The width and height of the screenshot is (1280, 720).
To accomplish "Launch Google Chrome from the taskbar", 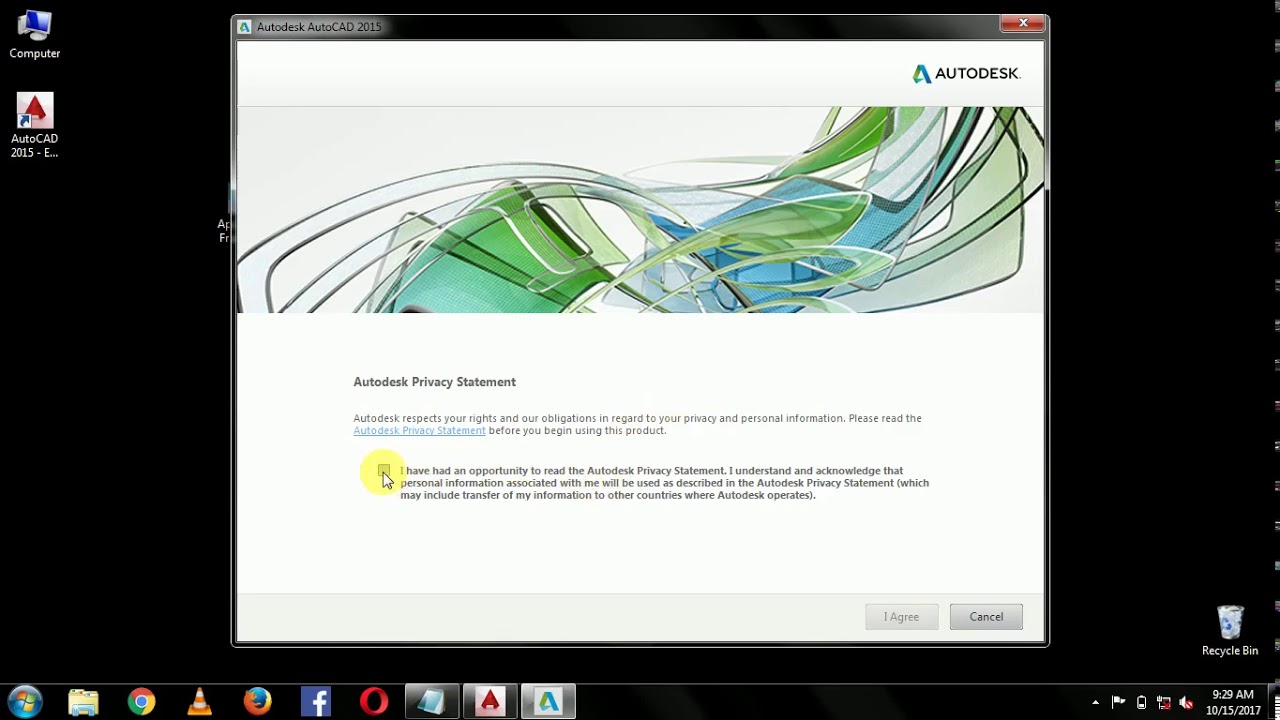I will (142, 701).
